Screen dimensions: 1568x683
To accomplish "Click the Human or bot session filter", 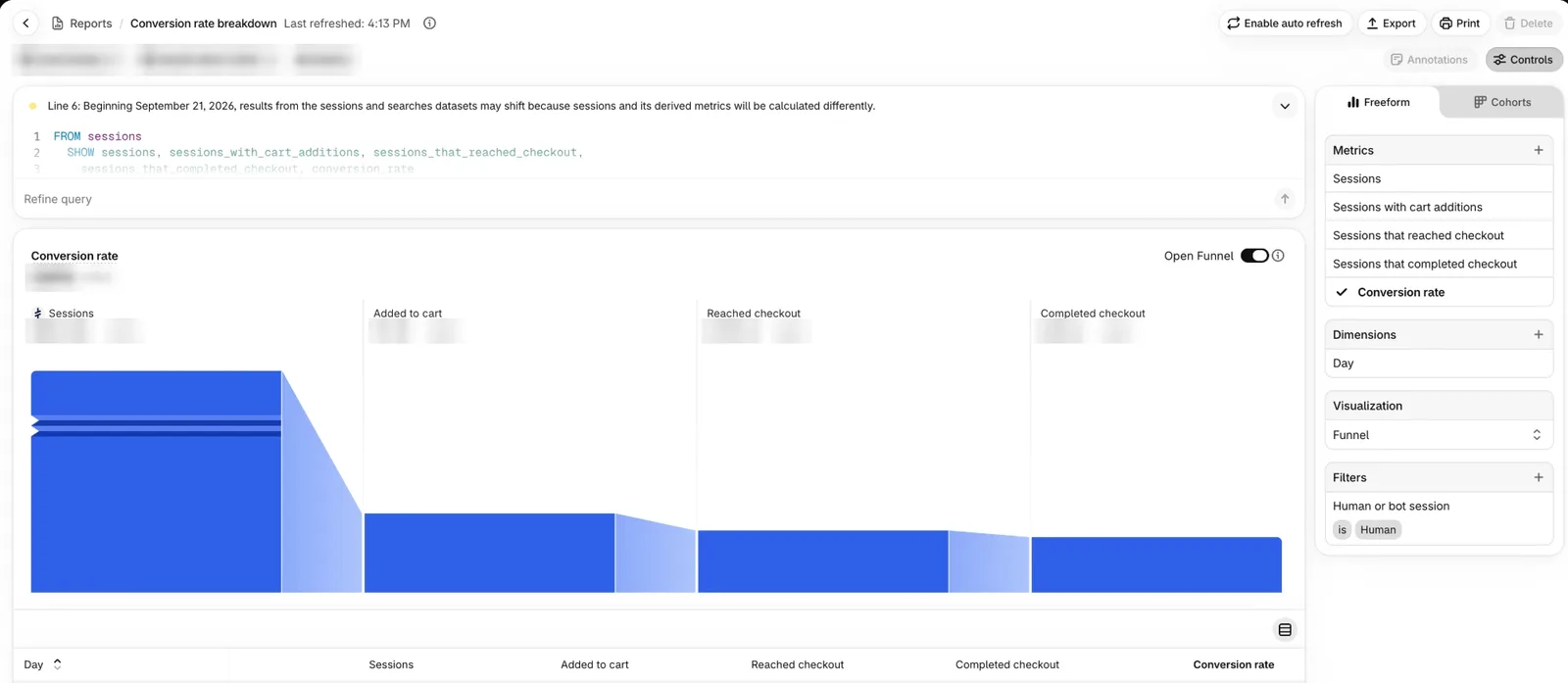I will click(1391, 506).
